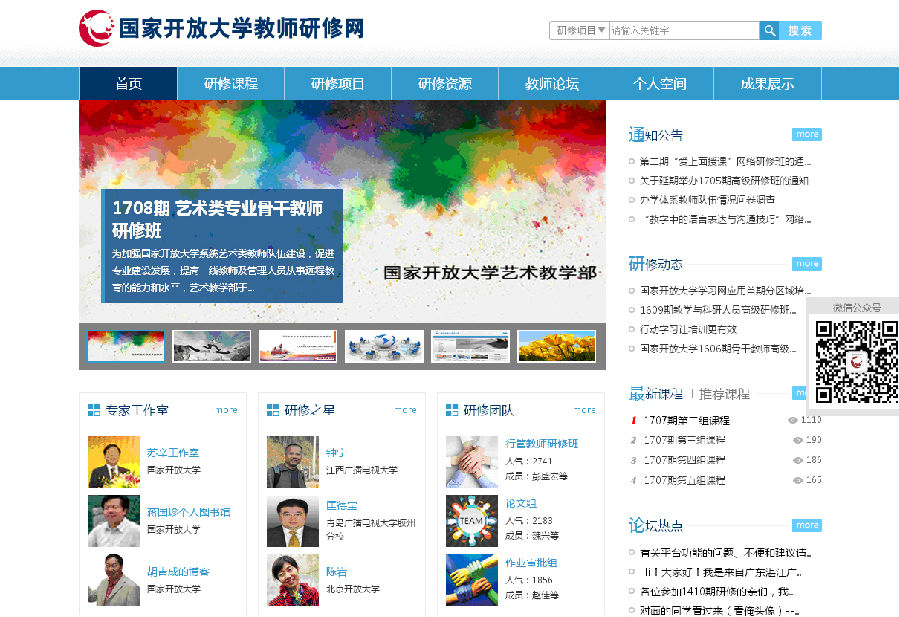The image size is (899, 617).
Task: Open the 研修项目 search category dropdown
Action: [580, 31]
